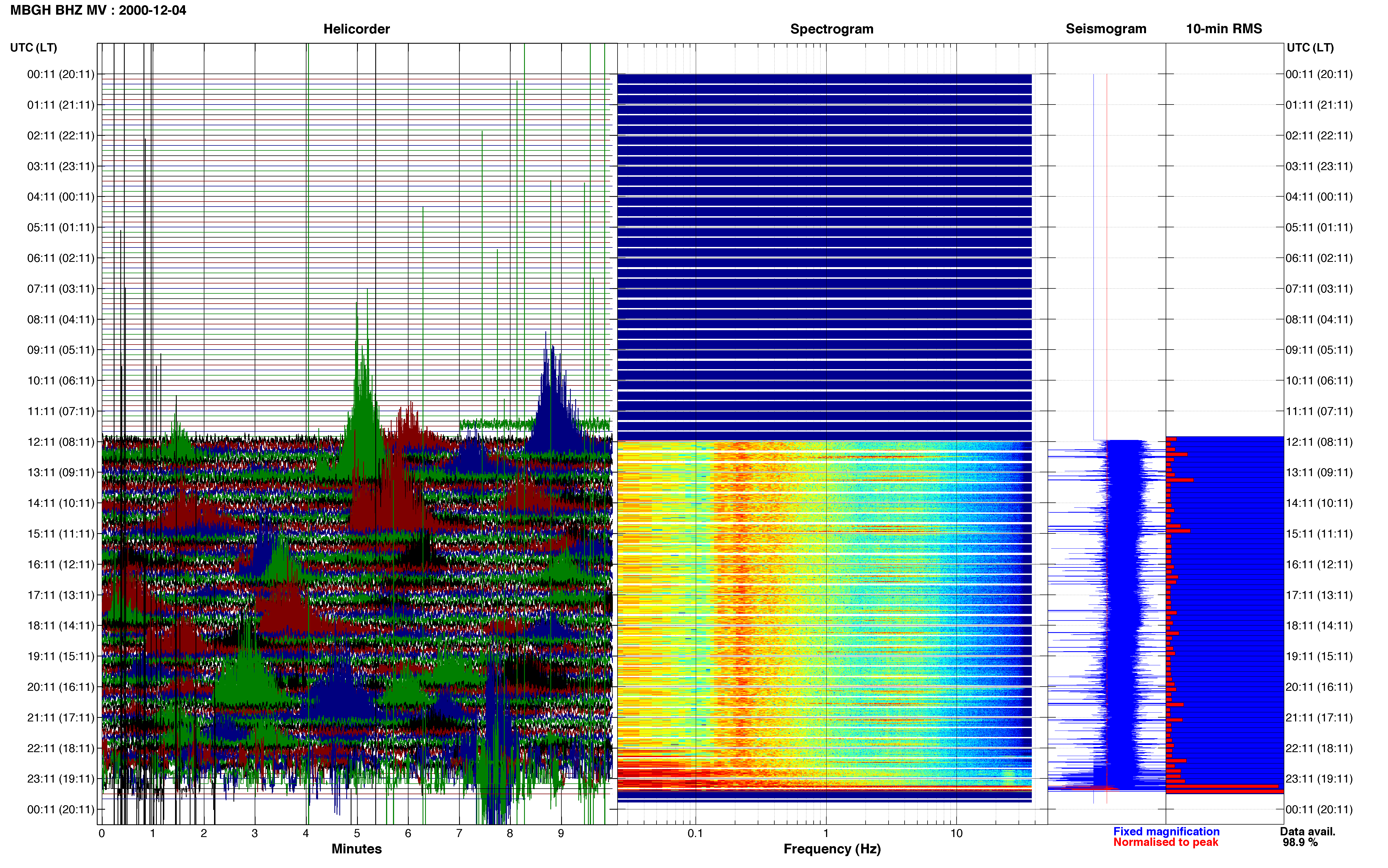The image size is (1388, 868).
Task: Click the left '04:11 (00:11)' time label
Action: (61, 197)
